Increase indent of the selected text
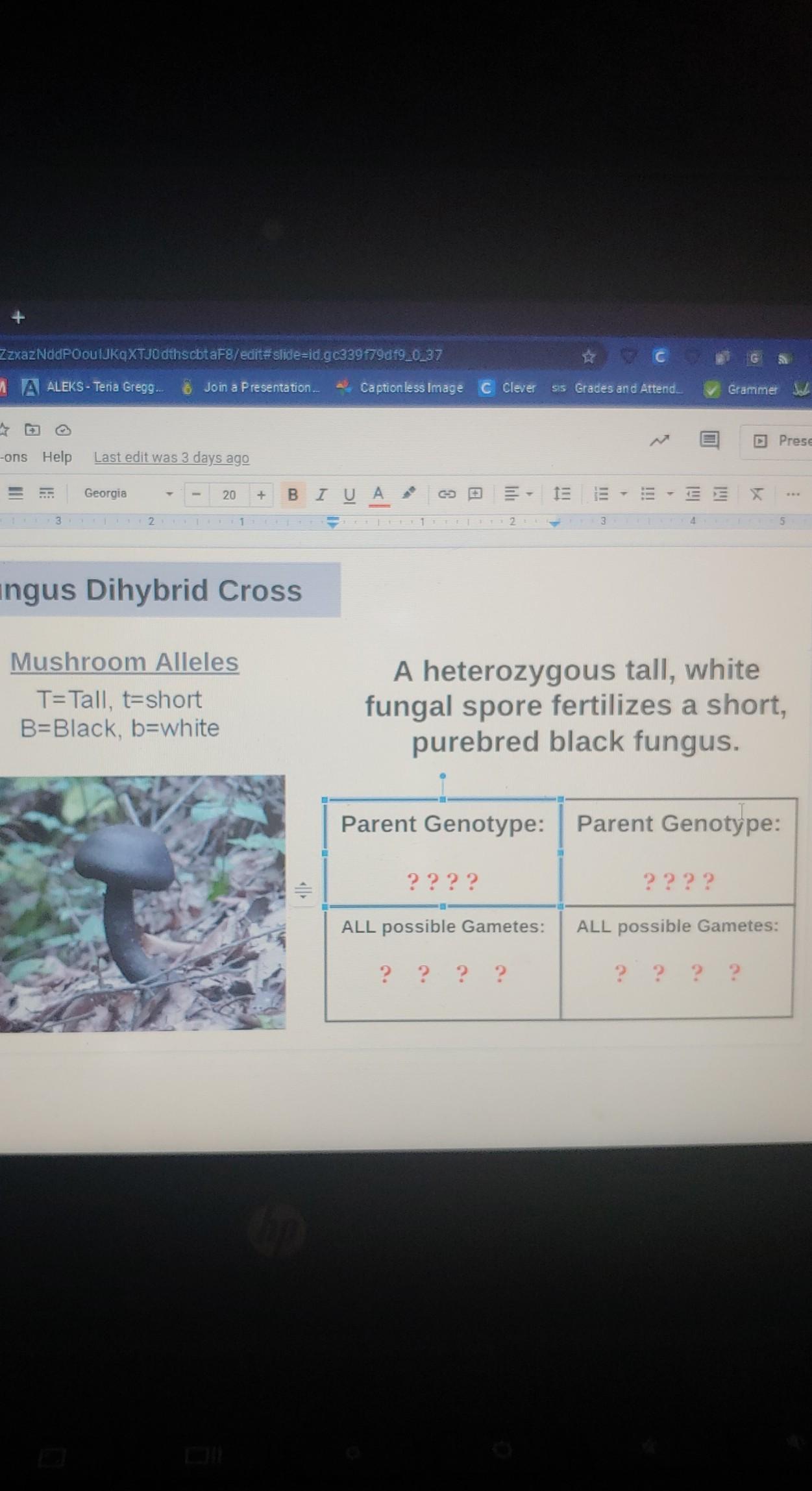 coord(720,494)
